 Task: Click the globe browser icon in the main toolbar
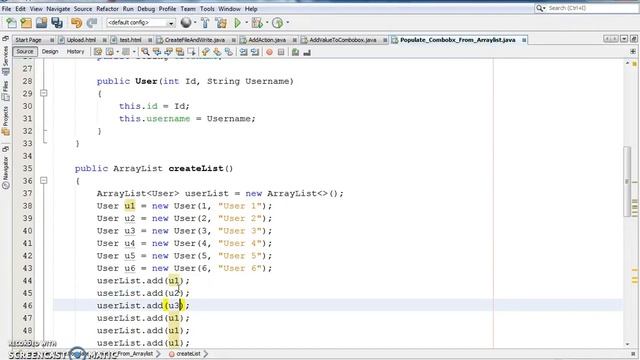click(x=186, y=23)
